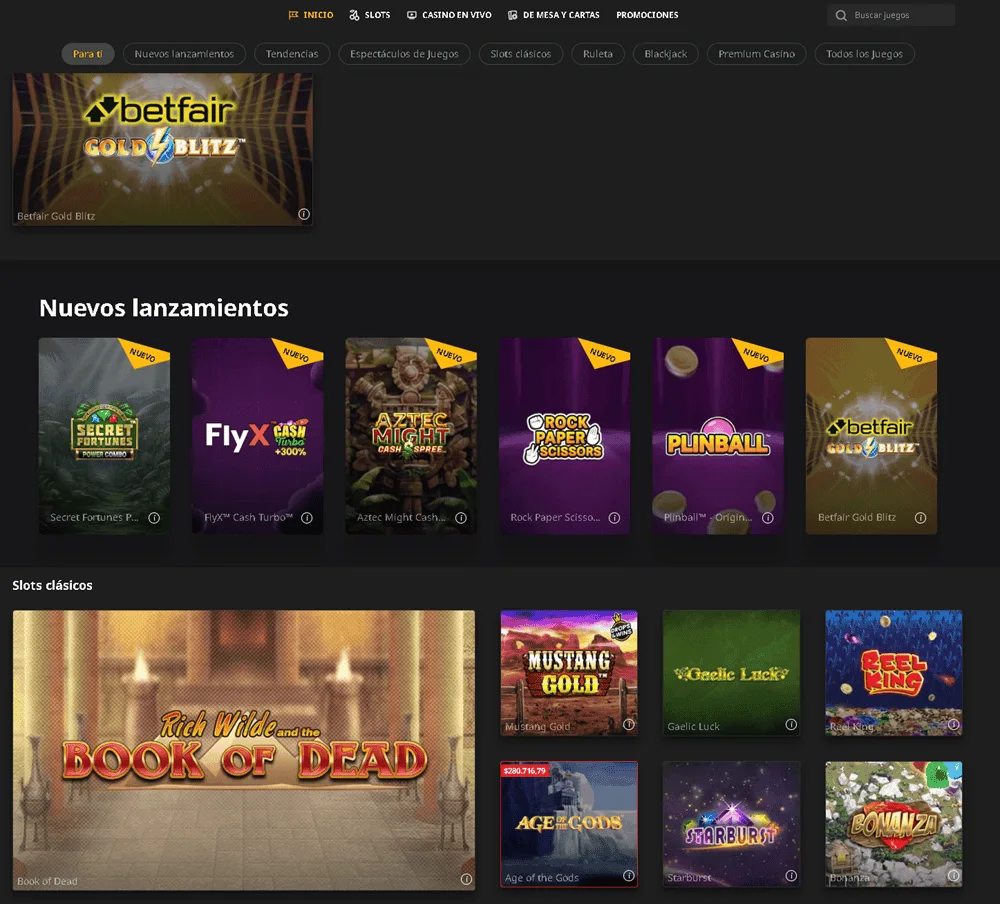The image size is (1000, 904).
Task: Open Plinball game card
Action: pyautogui.click(x=718, y=436)
